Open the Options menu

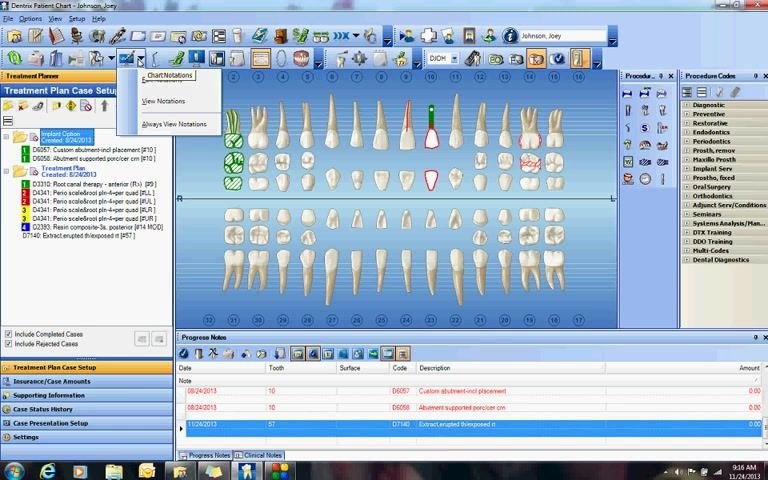[x=30, y=19]
